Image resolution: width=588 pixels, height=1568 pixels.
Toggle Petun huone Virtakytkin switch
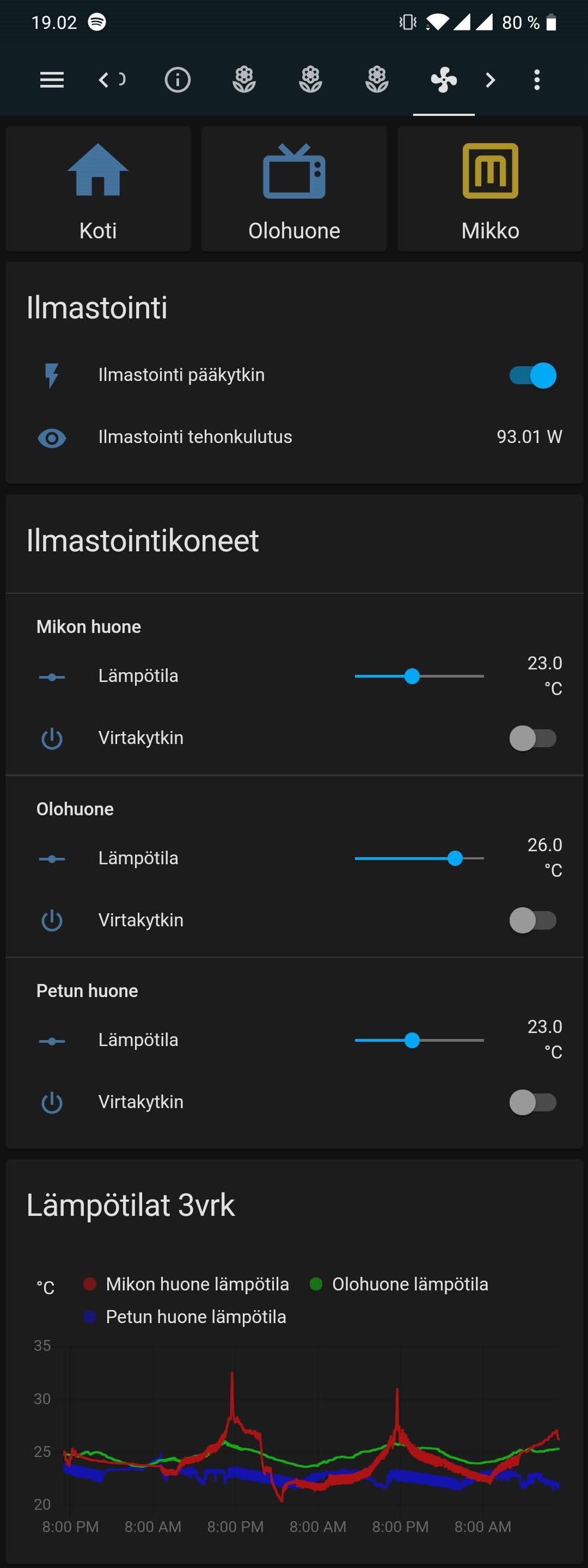532,1102
